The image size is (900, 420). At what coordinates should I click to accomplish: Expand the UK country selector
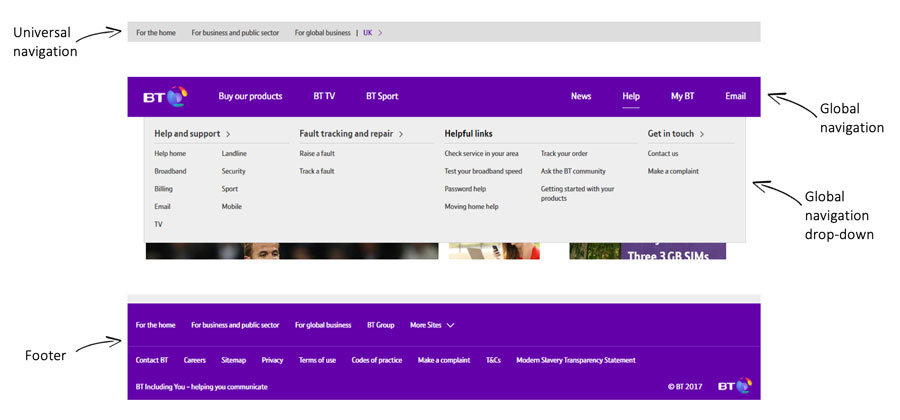pos(372,33)
